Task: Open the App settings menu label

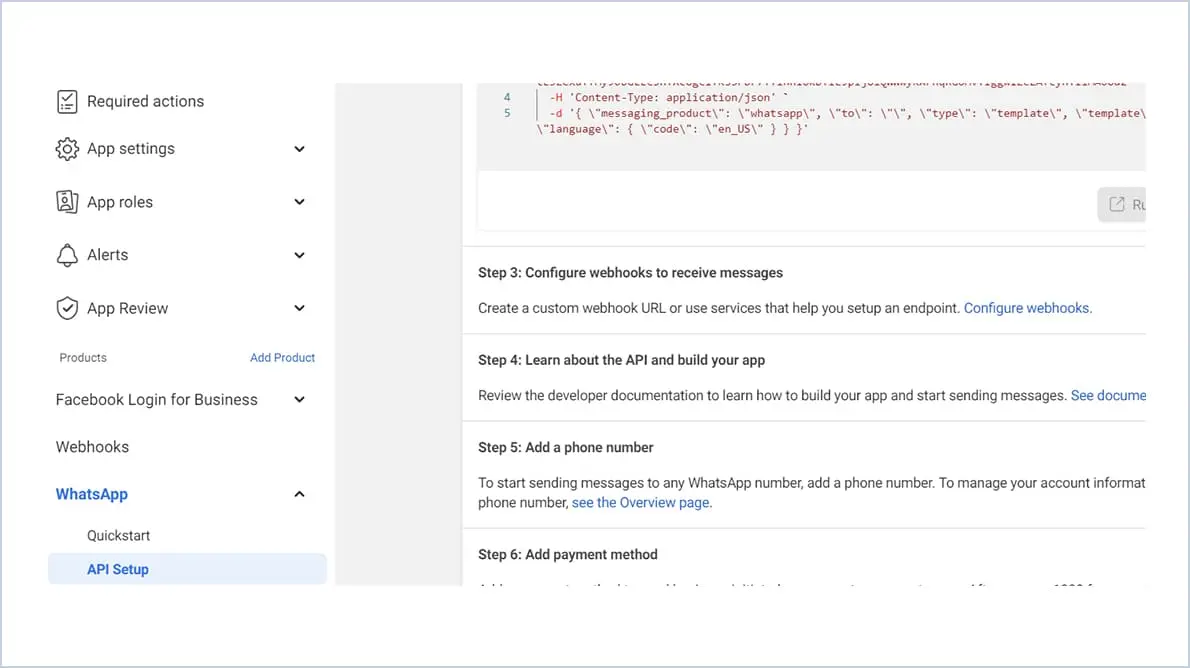Action: (131, 149)
